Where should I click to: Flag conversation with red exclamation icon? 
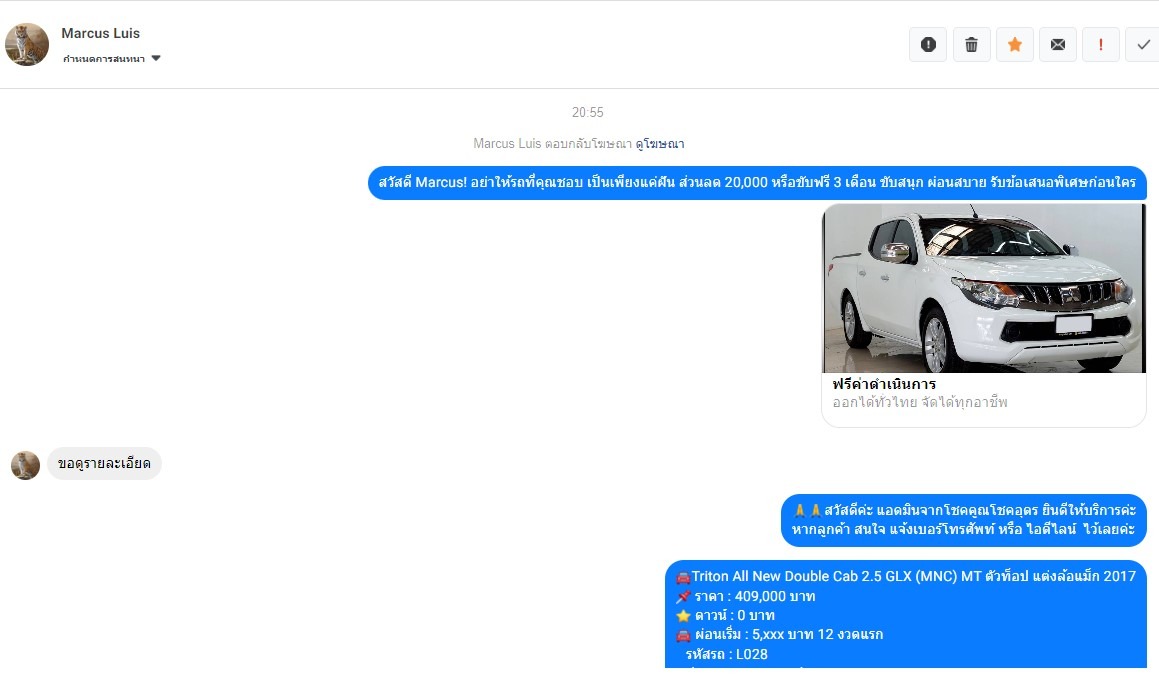(x=1101, y=44)
